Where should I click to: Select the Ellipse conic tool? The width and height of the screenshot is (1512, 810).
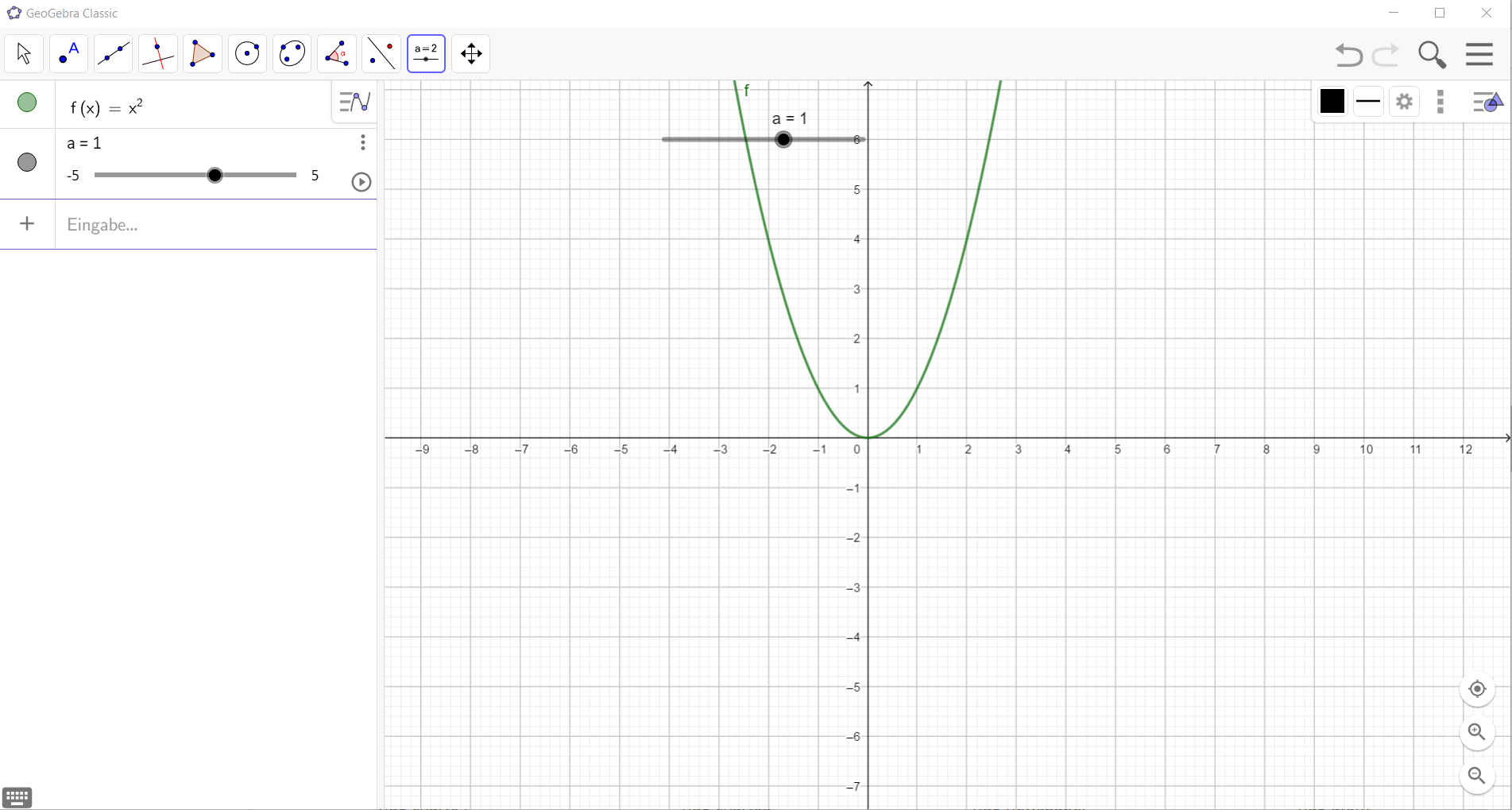pos(292,54)
